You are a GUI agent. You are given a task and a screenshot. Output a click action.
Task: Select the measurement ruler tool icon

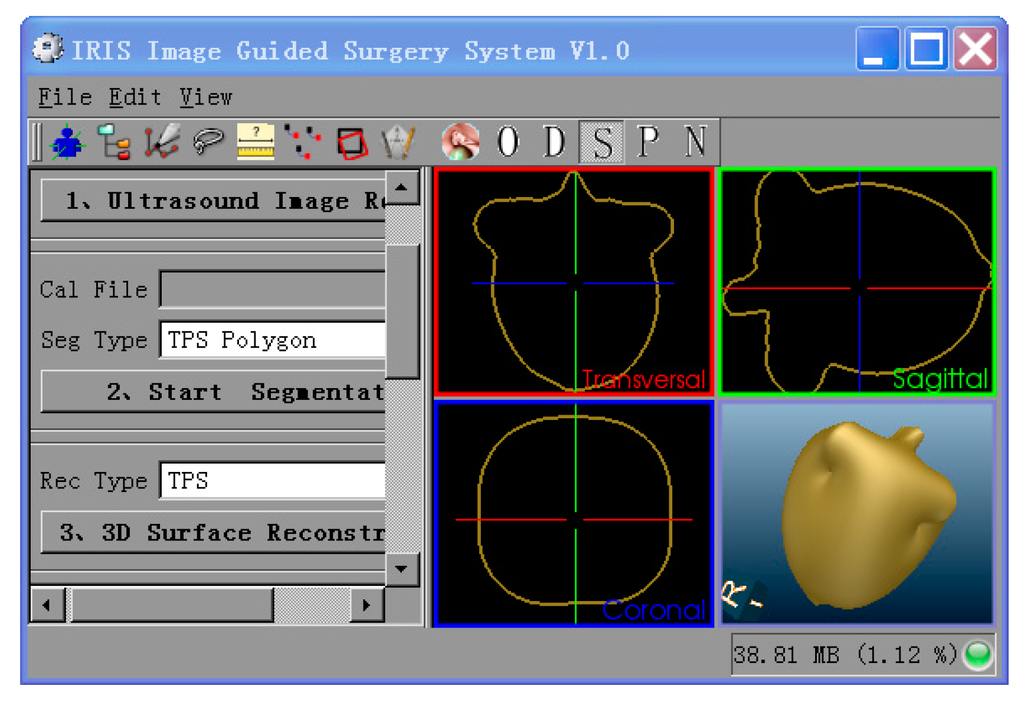[x=255, y=143]
